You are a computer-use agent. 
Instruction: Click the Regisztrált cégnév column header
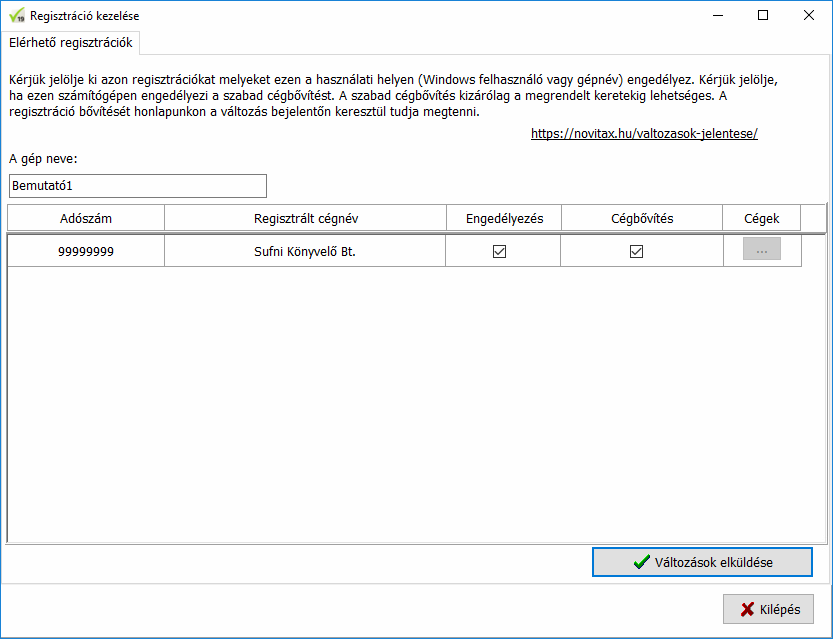305,218
